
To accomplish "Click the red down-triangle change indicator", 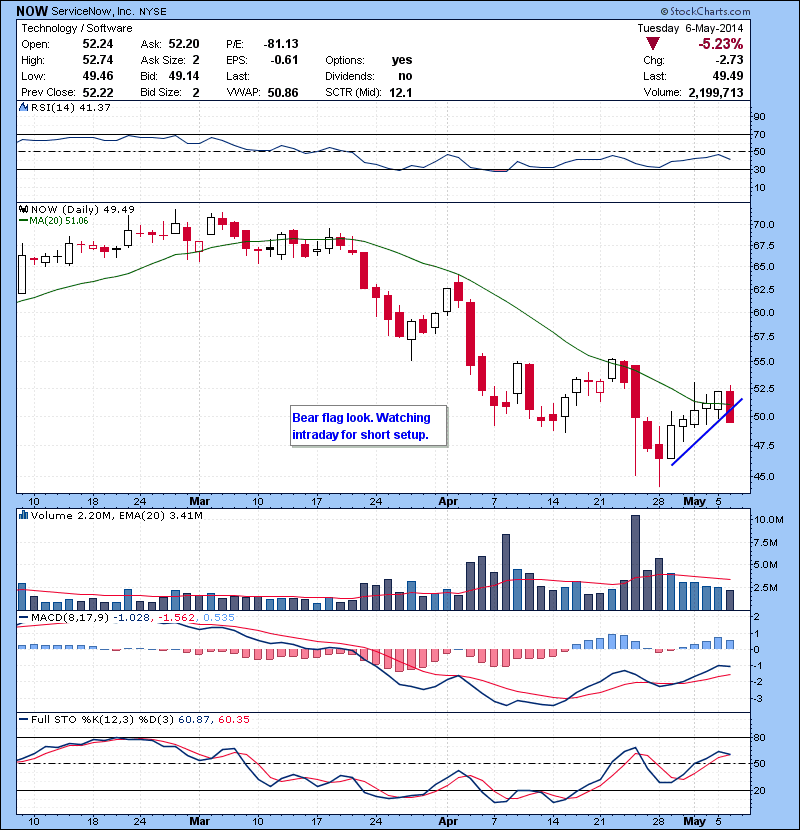I will pyautogui.click(x=653, y=43).
